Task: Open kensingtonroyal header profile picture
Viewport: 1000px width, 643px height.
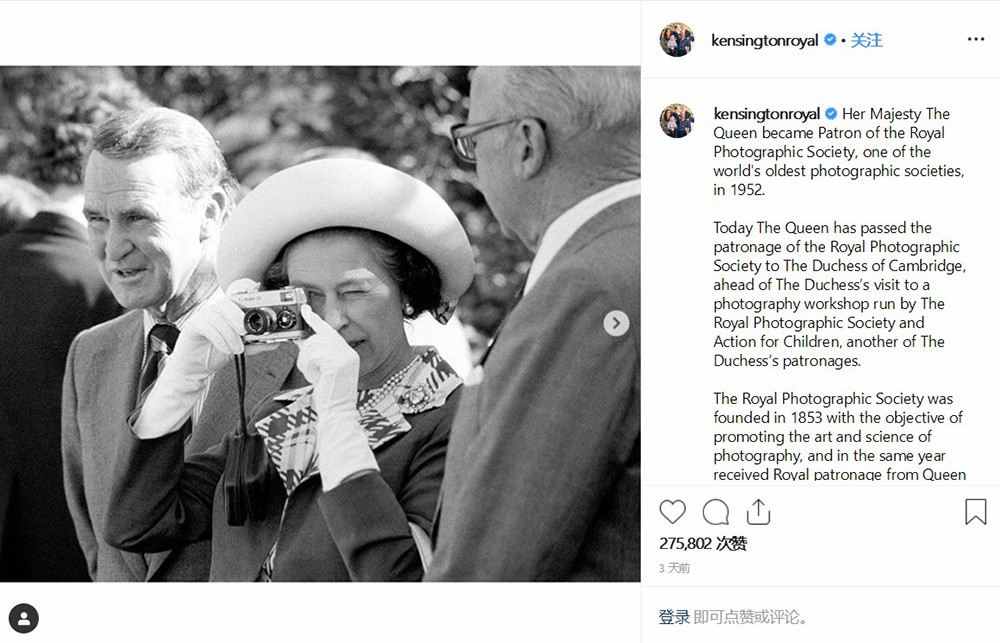Action: pyautogui.click(x=677, y=40)
